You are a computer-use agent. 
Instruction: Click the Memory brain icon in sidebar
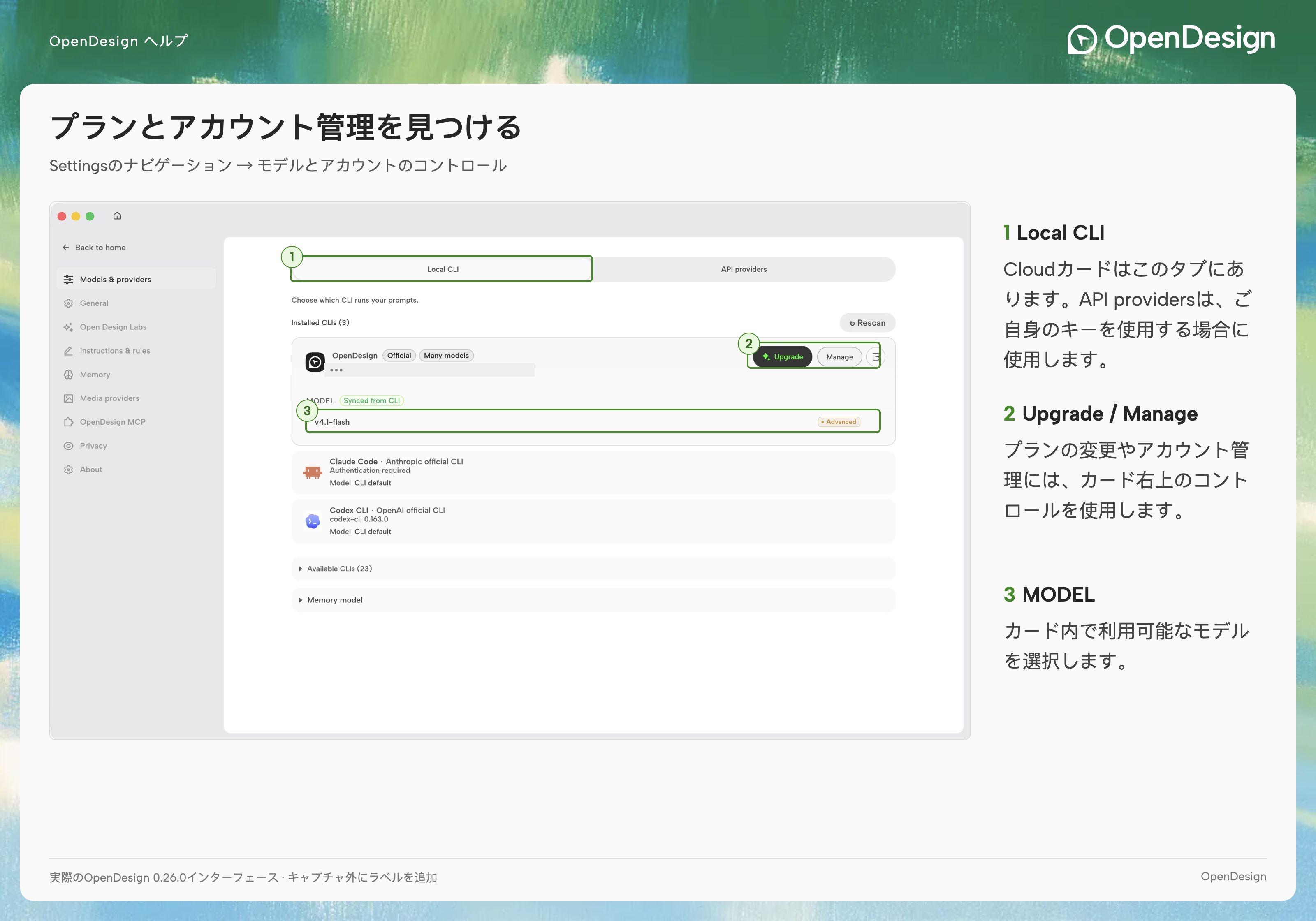tap(68, 375)
